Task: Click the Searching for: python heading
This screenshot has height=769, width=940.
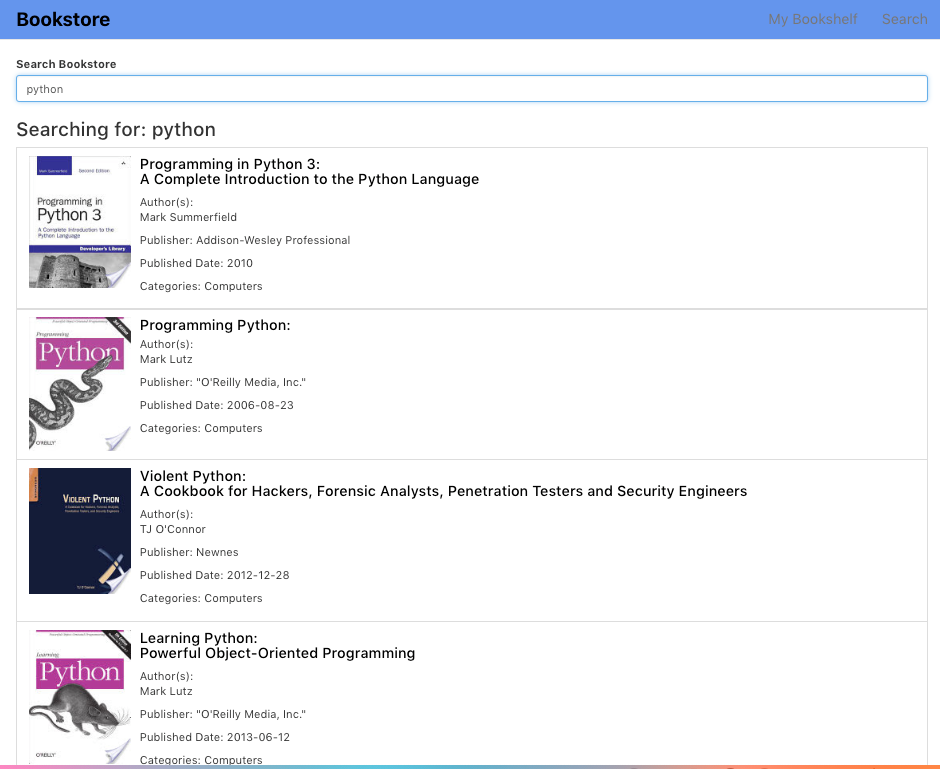Action: [x=116, y=129]
